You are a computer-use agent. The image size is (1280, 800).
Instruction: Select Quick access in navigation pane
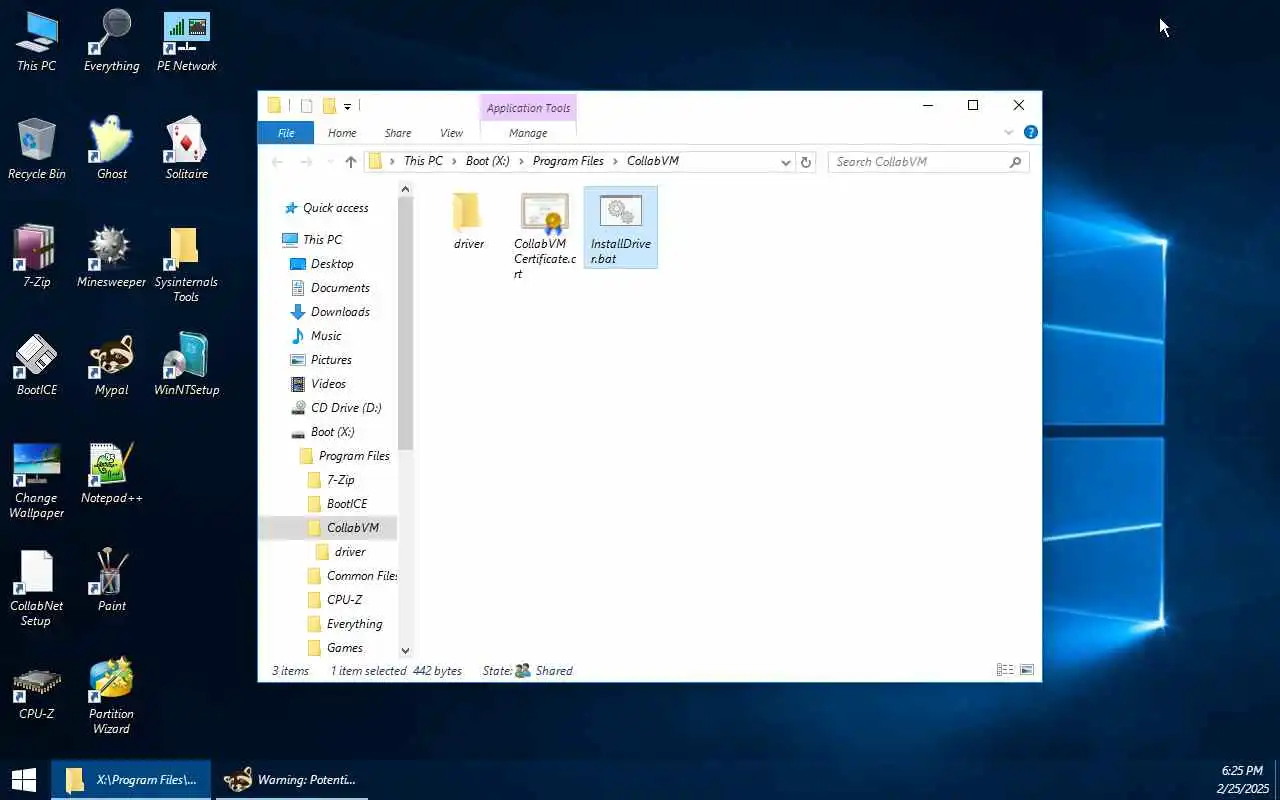[x=335, y=208]
